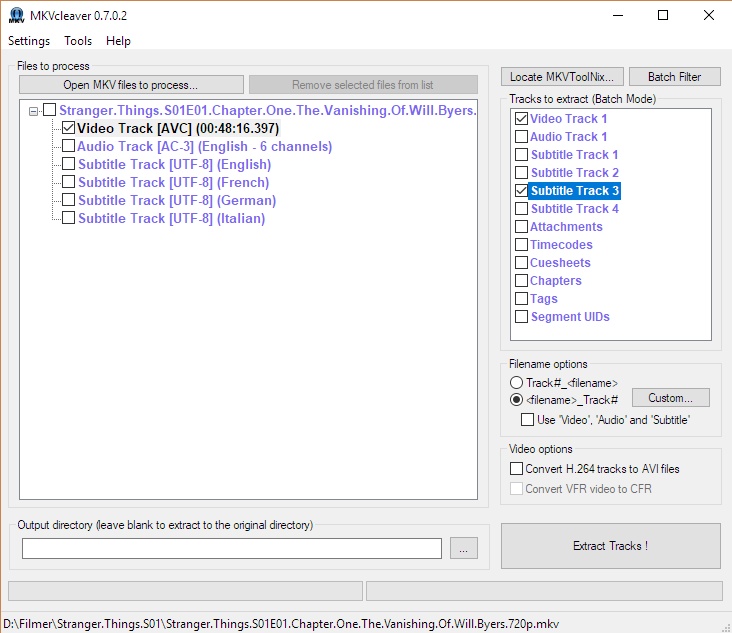Check the Segment UIDs checkbox
The width and height of the screenshot is (732, 633).
(x=521, y=316)
